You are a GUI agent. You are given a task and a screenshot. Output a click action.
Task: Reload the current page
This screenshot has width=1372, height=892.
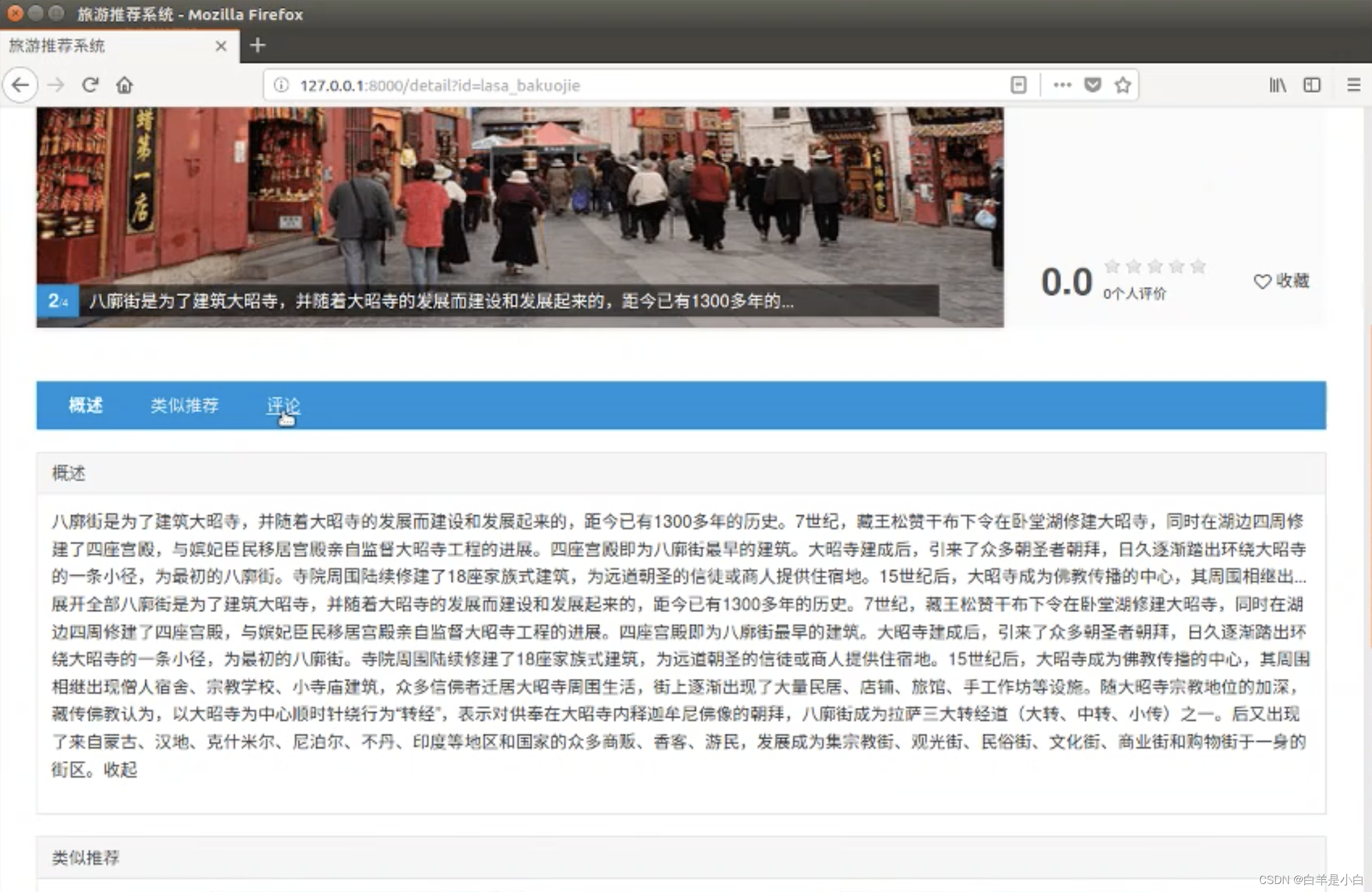(x=90, y=85)
